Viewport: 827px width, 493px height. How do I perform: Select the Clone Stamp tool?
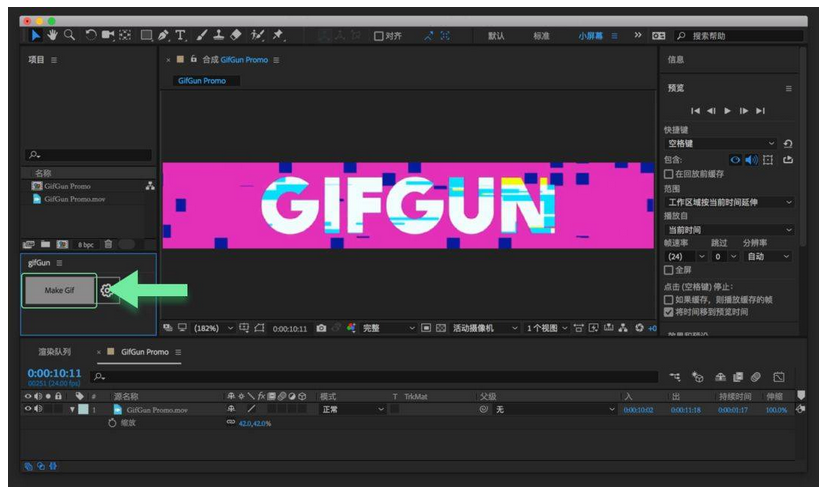(x=218, y=35)
